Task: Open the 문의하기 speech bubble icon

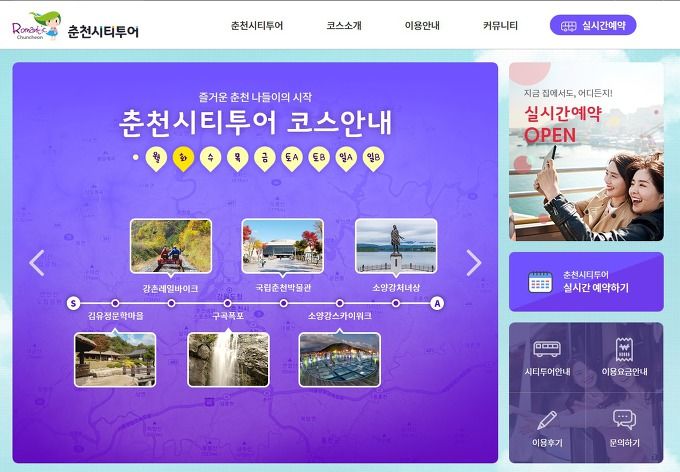Action: [x=624, y=419]
